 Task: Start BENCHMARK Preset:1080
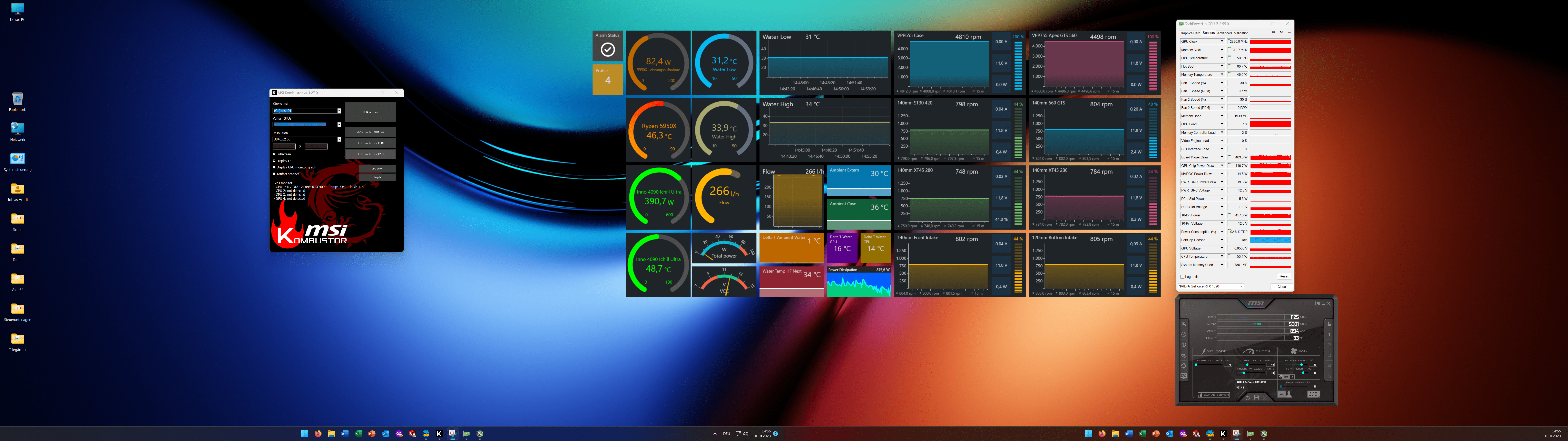click(x=371, y=132)
